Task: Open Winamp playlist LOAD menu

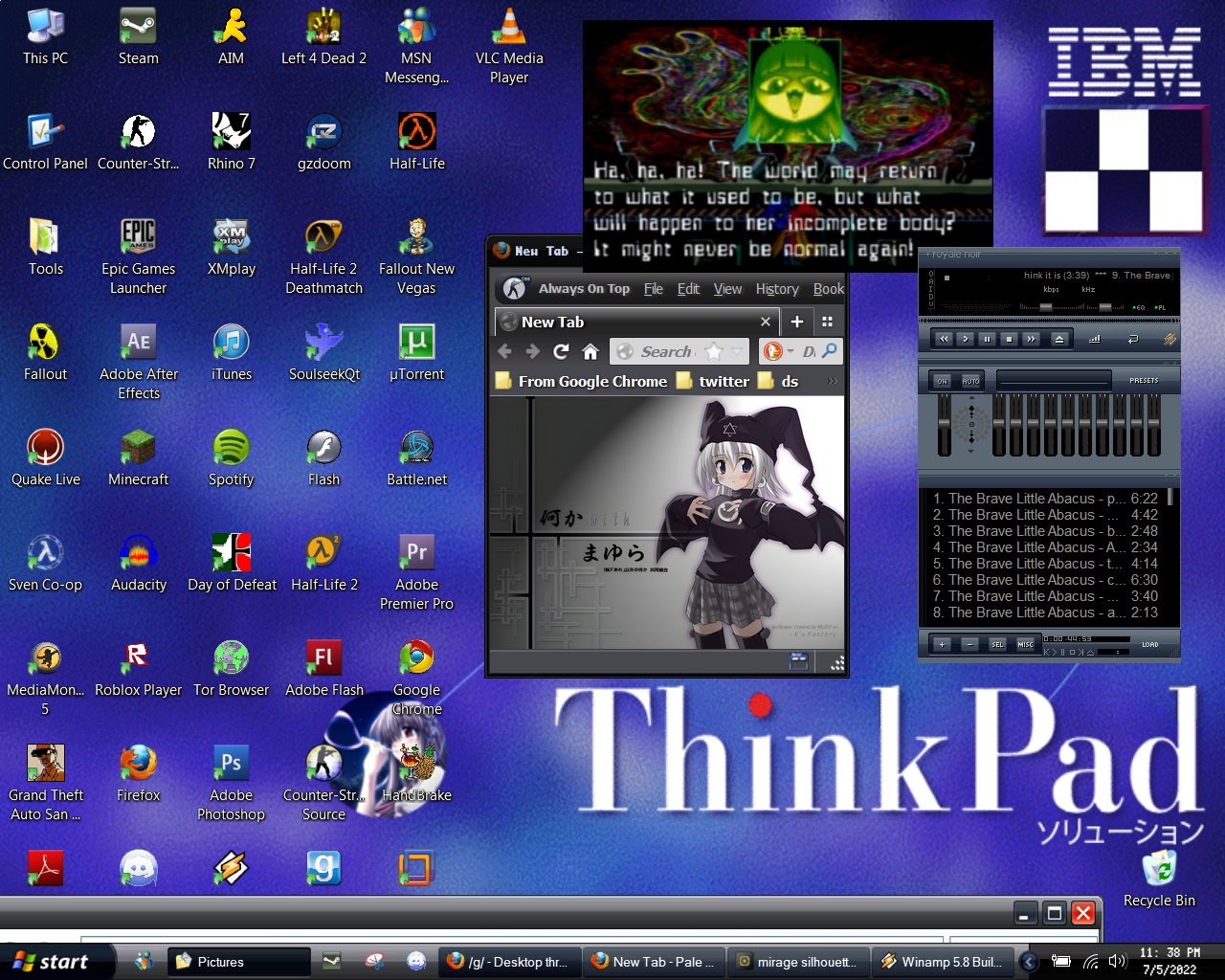Action: point(1149,644)
